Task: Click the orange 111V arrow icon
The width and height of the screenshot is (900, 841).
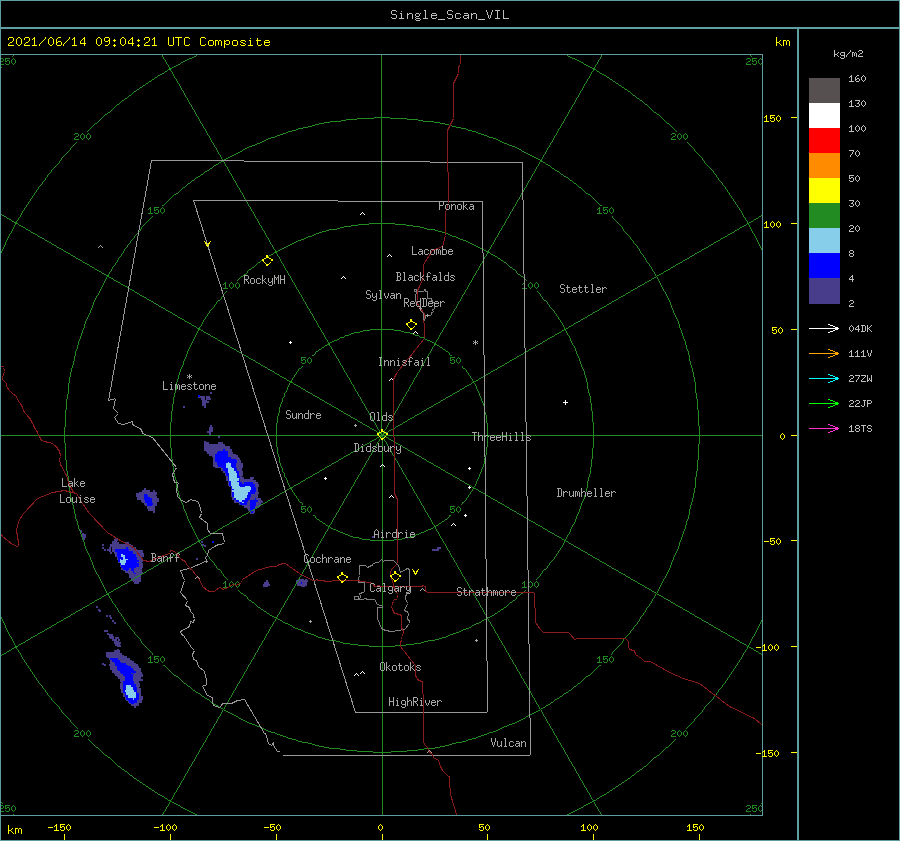Action: (x=824, y=354)
